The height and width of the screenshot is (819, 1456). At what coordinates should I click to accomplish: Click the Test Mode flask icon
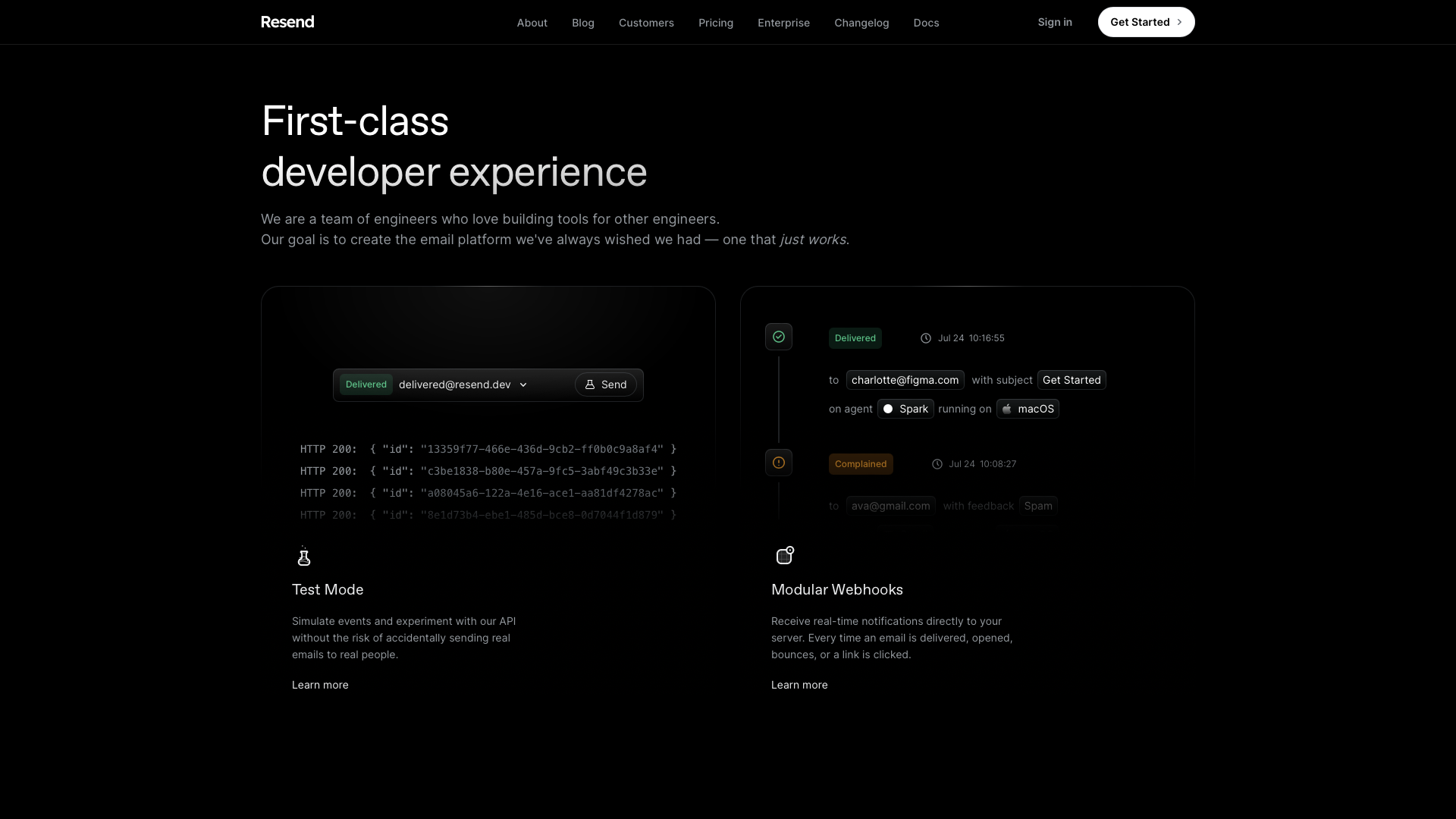[303, 556]
